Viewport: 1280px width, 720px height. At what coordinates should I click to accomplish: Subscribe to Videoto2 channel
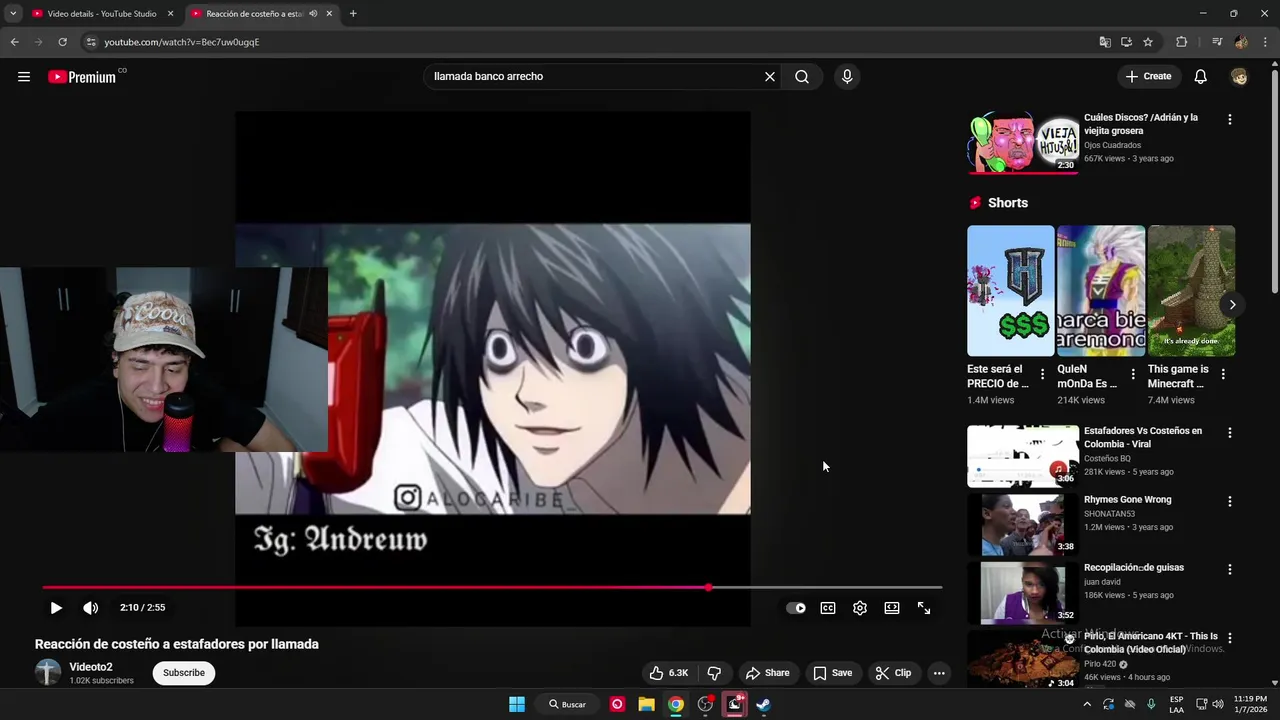point(184,673)
